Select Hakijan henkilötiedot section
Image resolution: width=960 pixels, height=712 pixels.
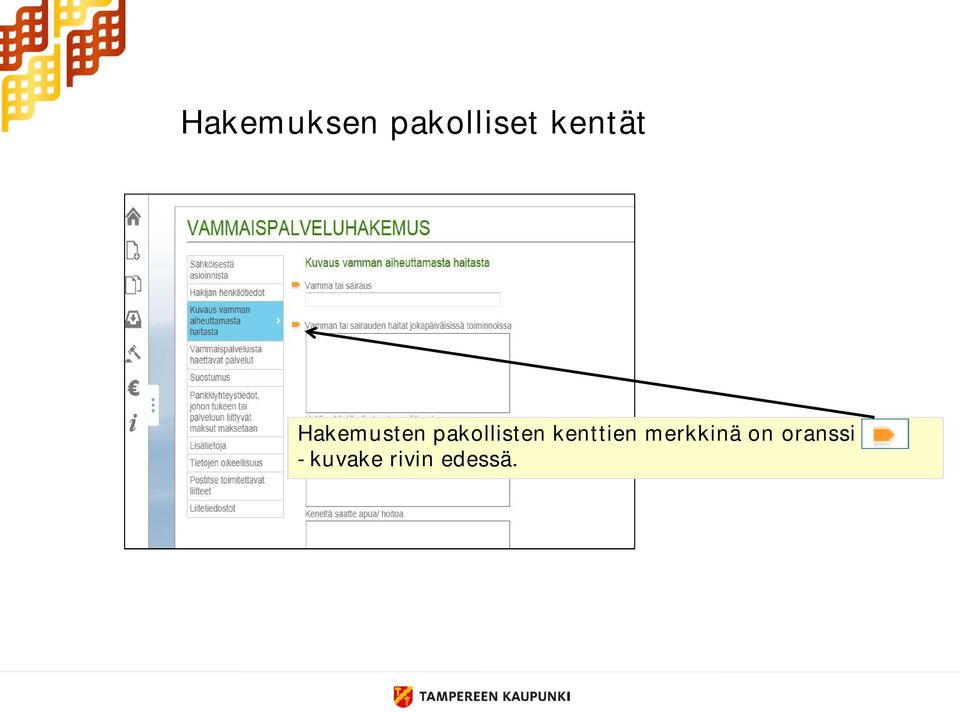coord(235,293)
